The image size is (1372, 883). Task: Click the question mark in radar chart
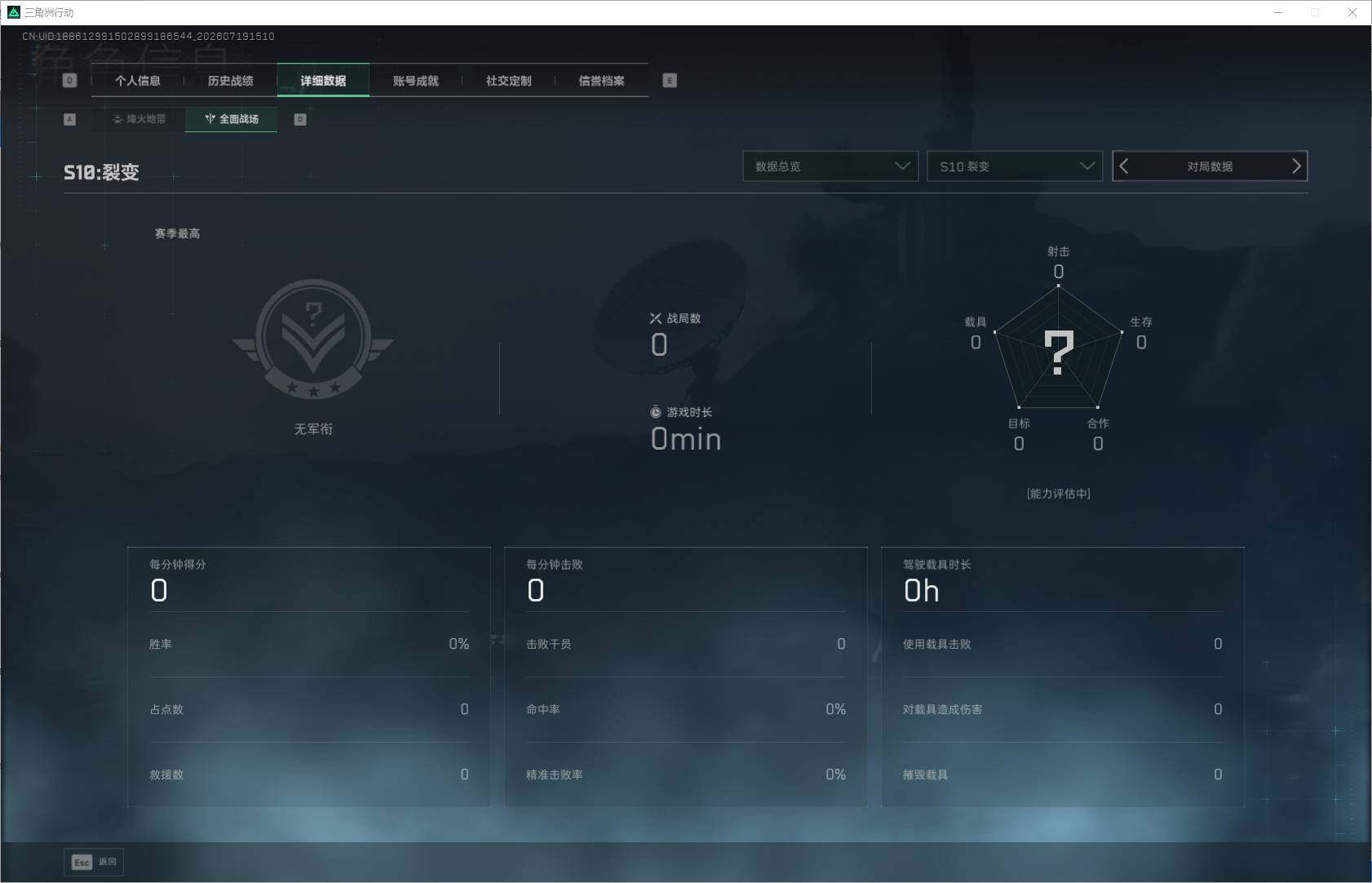coord(1059,353)
